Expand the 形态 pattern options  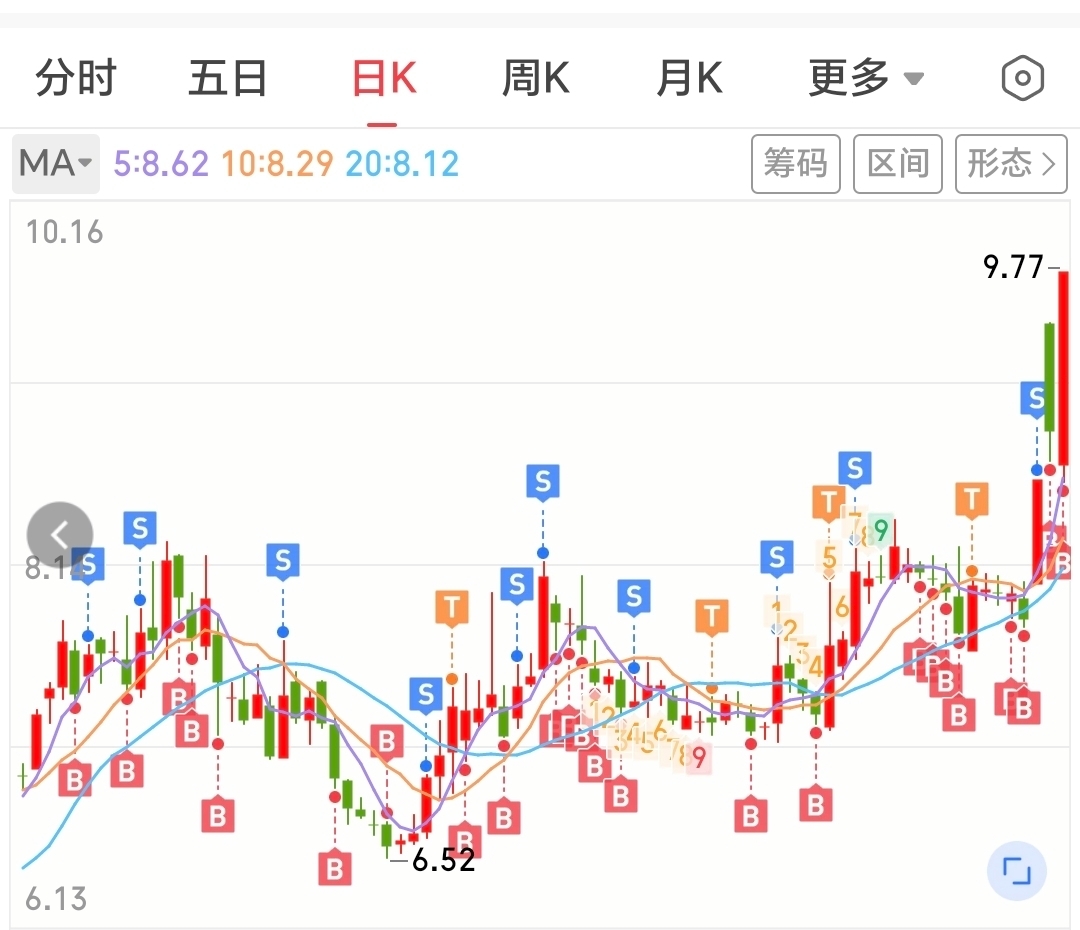pyautogui.click(x=1011, y=164)
